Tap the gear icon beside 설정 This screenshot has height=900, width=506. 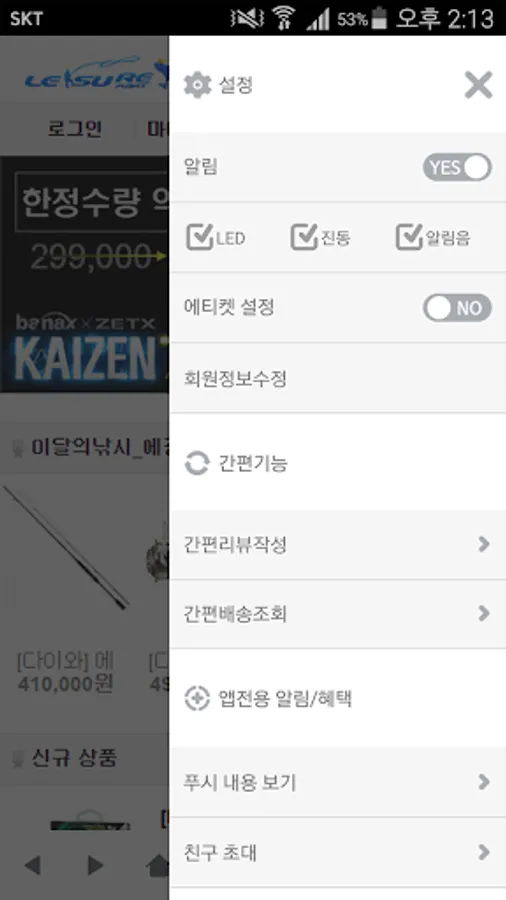(197, 85)
